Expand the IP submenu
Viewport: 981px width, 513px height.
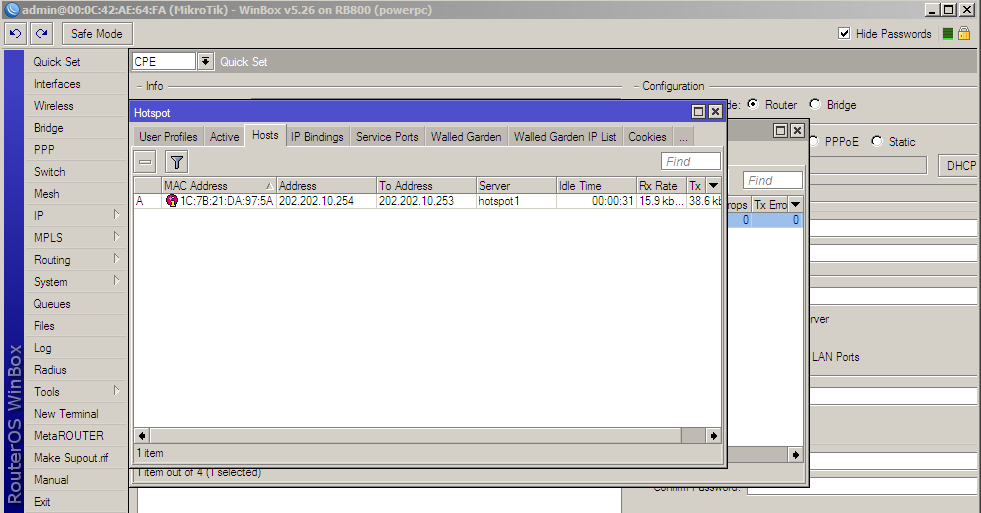click(x=76, y=216)
